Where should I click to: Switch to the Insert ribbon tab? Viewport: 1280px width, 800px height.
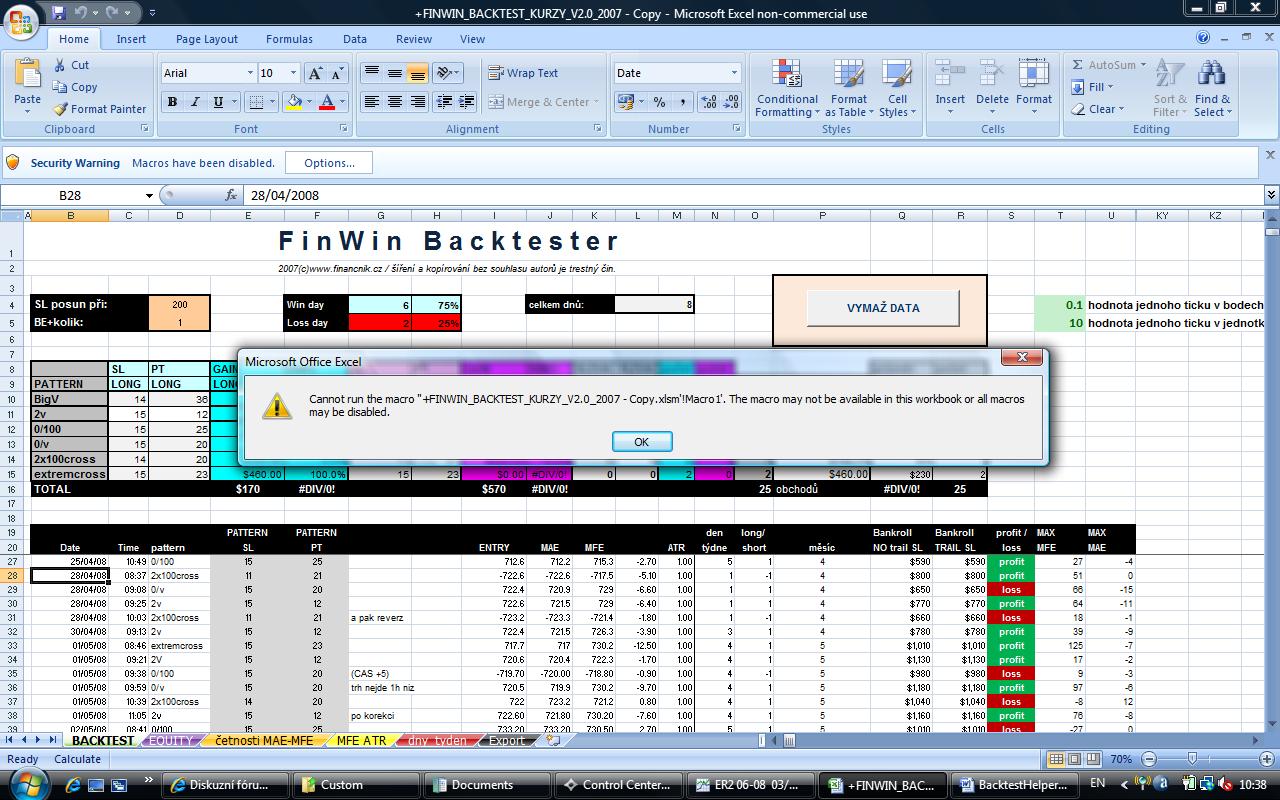[131, 39]
